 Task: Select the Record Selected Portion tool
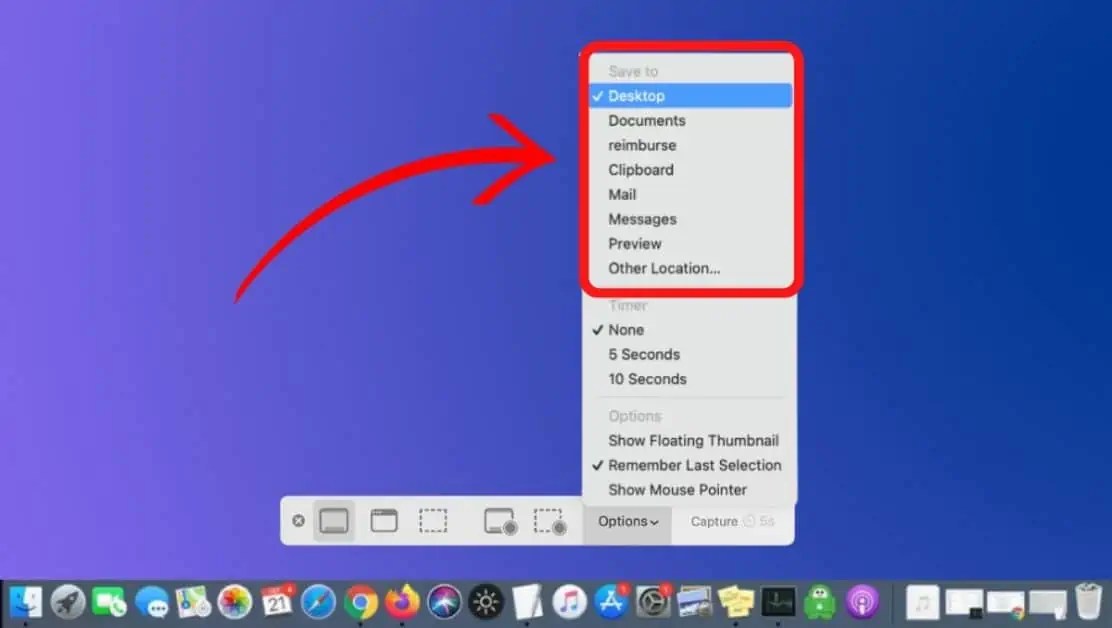551,521
